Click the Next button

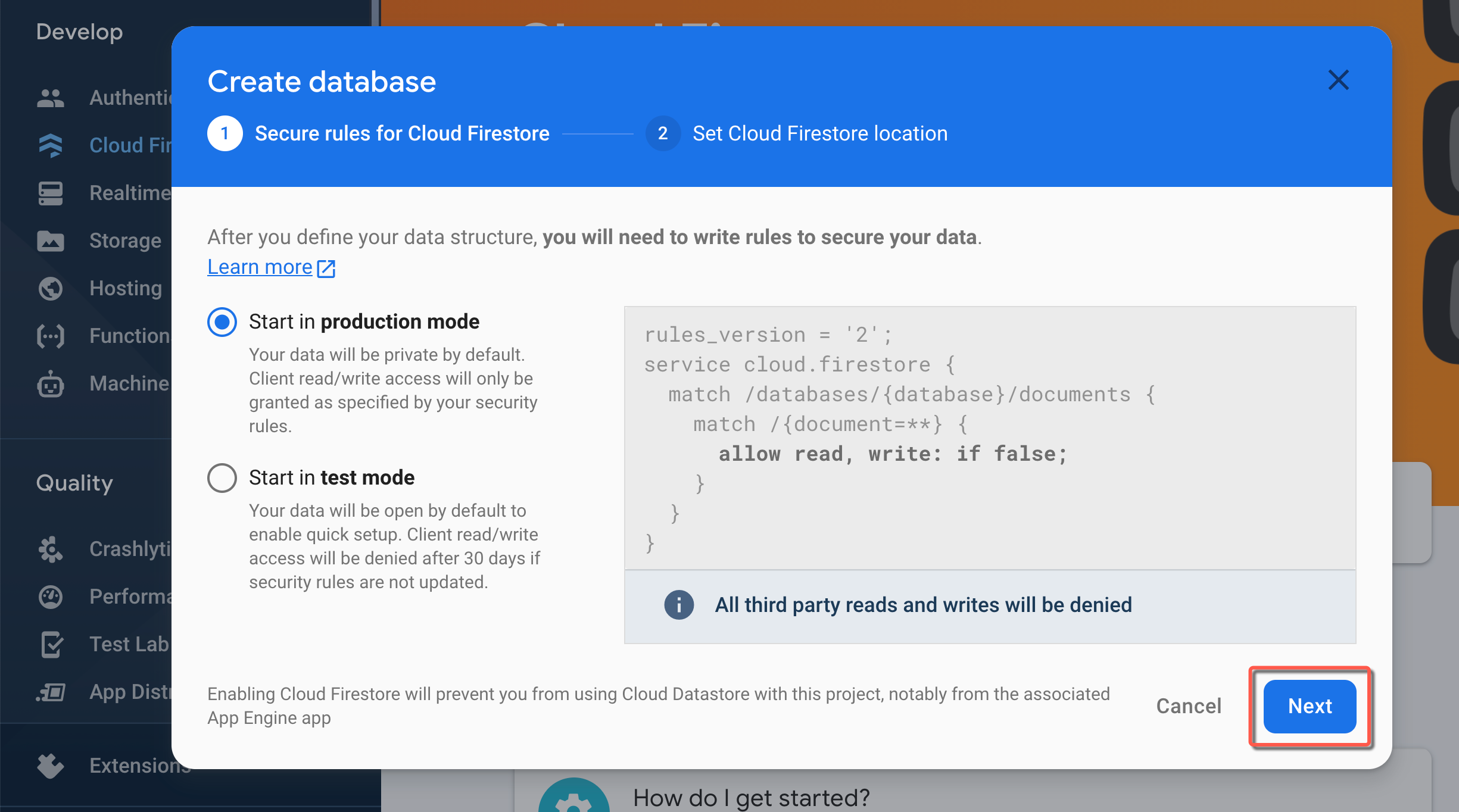click(1310, 706)
